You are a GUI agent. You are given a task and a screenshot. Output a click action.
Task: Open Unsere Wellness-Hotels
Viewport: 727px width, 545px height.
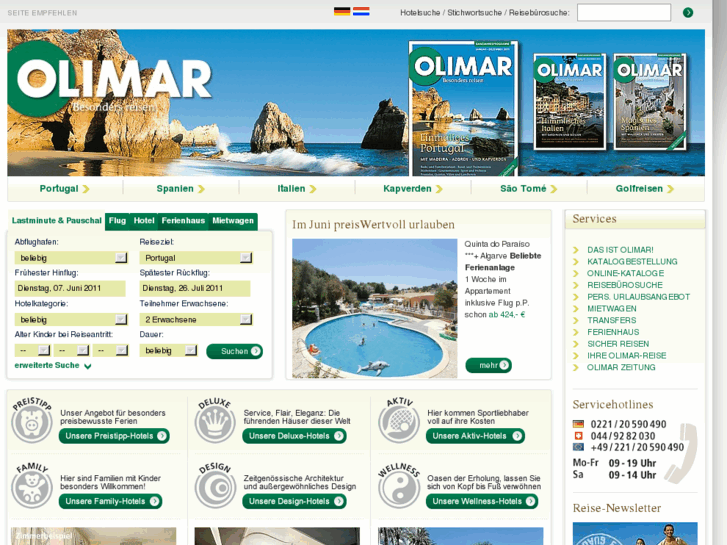[x=482, y=501]
